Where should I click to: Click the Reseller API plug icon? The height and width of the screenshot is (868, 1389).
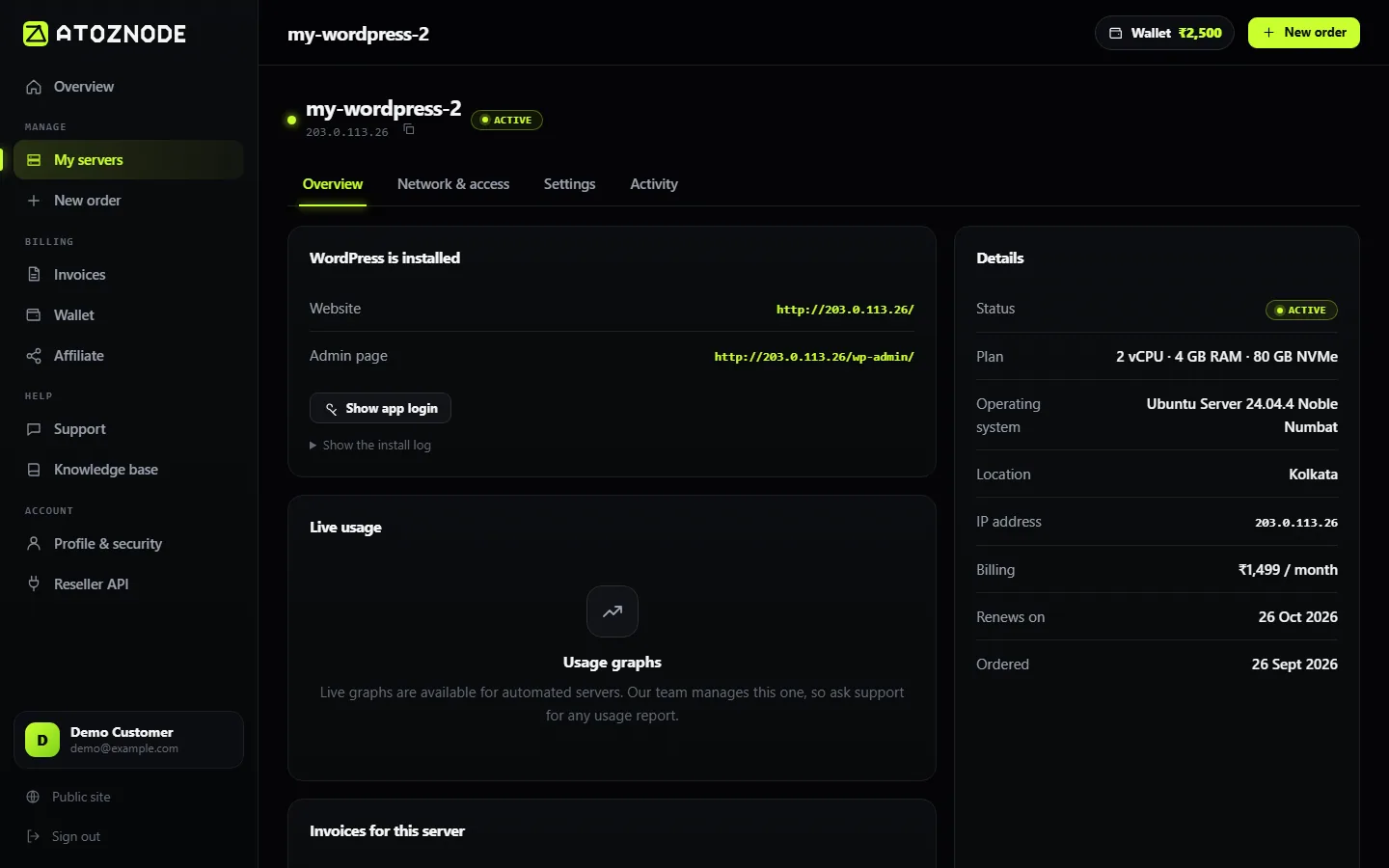[34, 584]
